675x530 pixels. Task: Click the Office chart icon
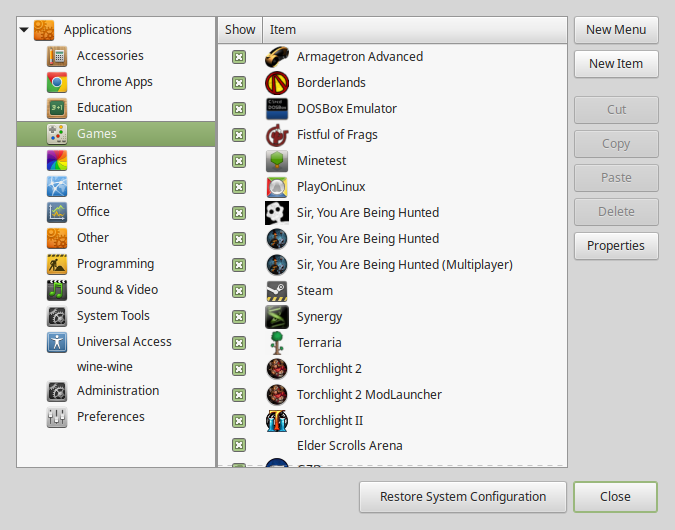[x=57, y=212]
